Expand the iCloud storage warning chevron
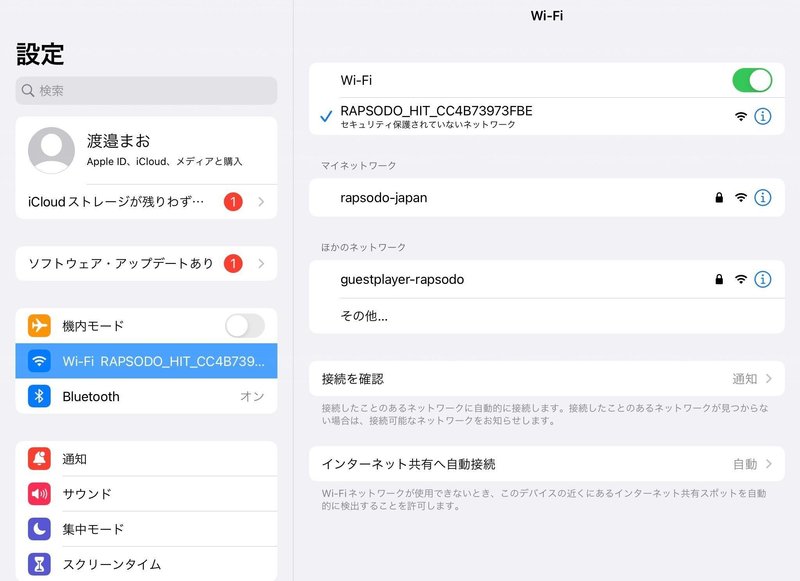 pos(261,201)
